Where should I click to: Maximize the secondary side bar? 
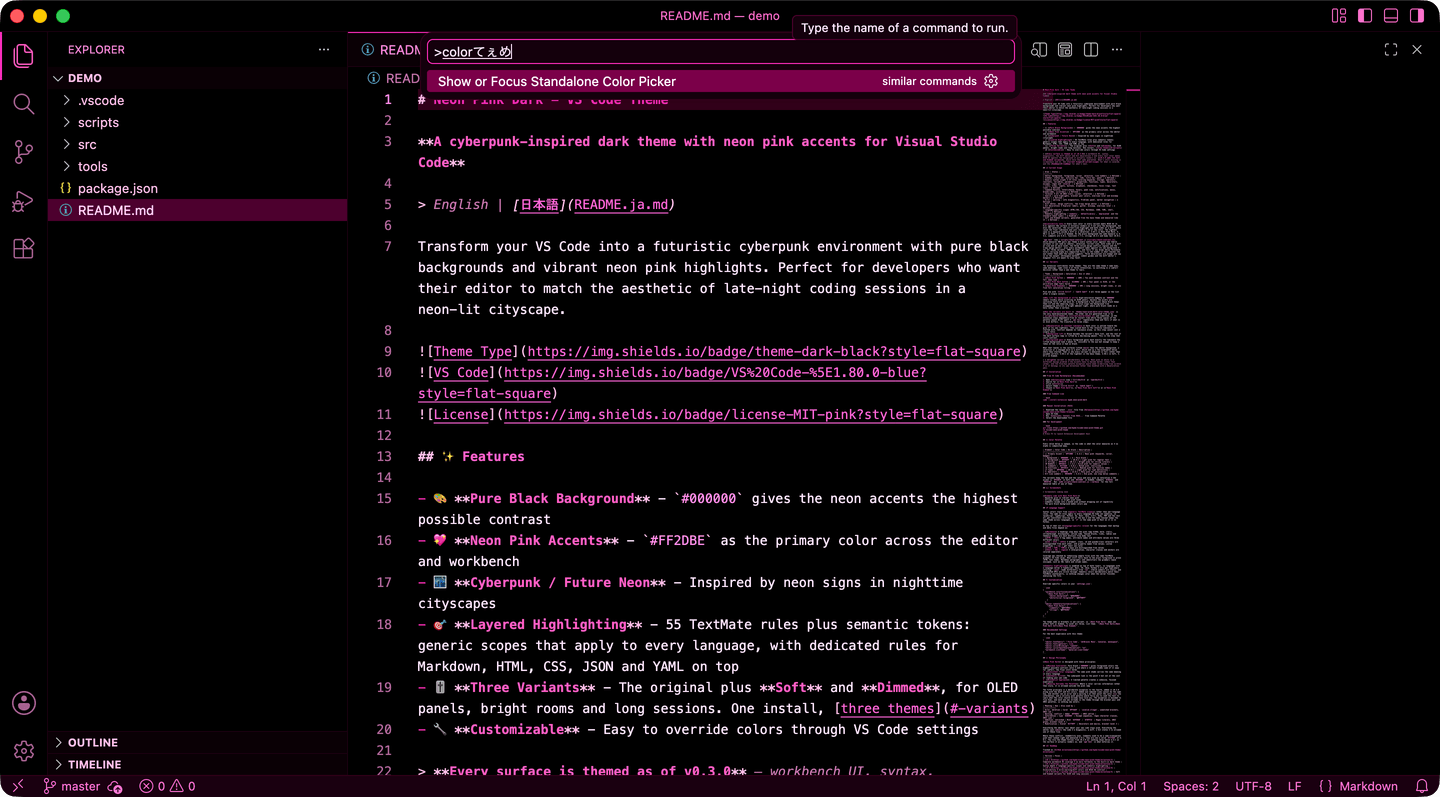coord(1391,49)
